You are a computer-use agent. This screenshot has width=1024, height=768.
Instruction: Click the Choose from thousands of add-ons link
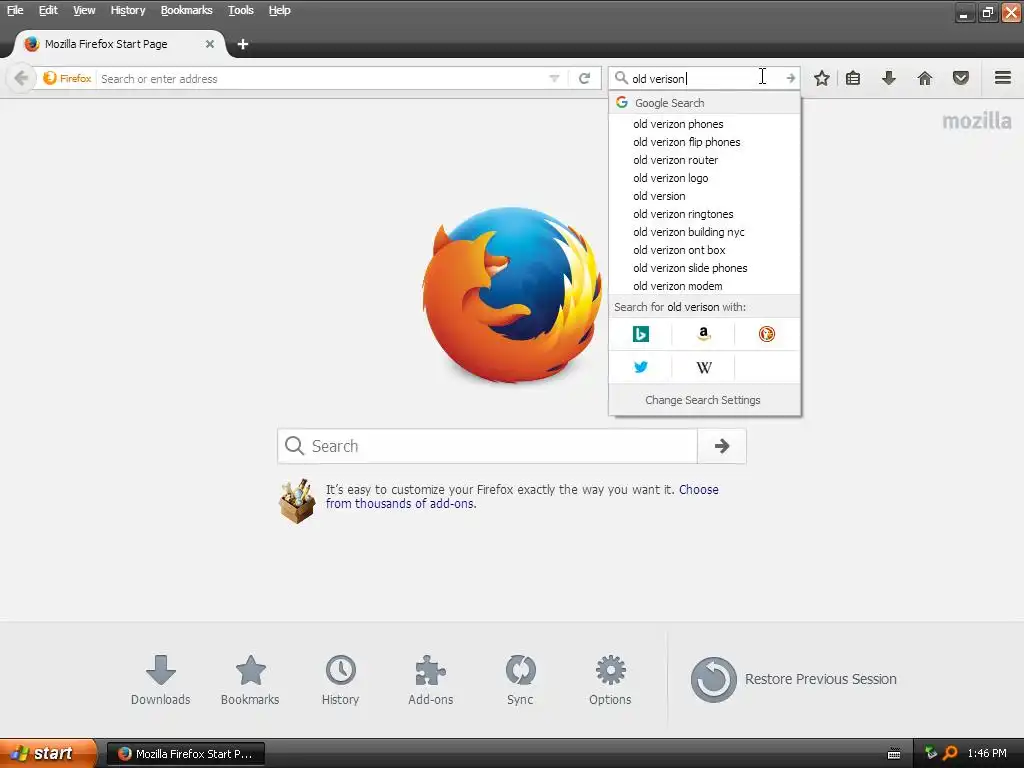pyautogui.click(x=522, y=496)
